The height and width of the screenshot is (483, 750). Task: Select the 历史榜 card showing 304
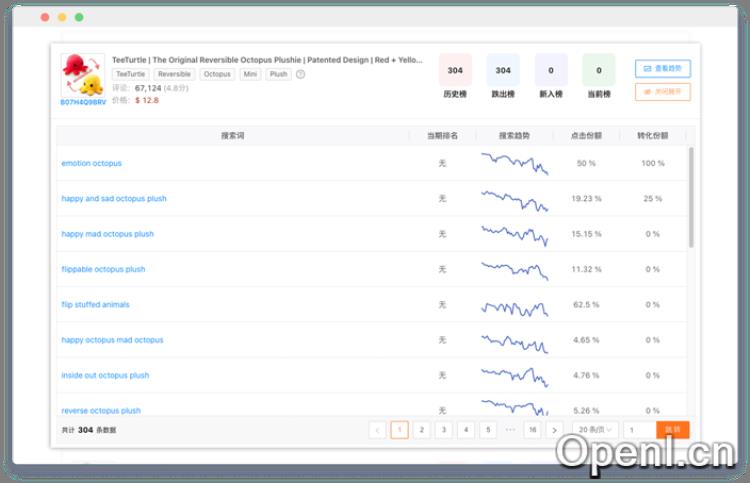[455, 76]
